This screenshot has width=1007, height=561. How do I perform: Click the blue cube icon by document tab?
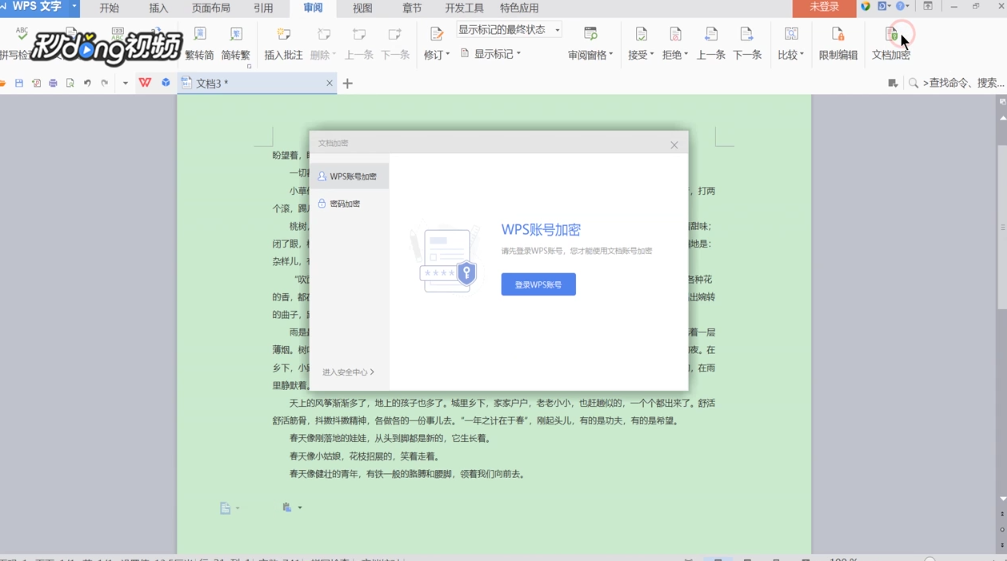tap(166, 83)
